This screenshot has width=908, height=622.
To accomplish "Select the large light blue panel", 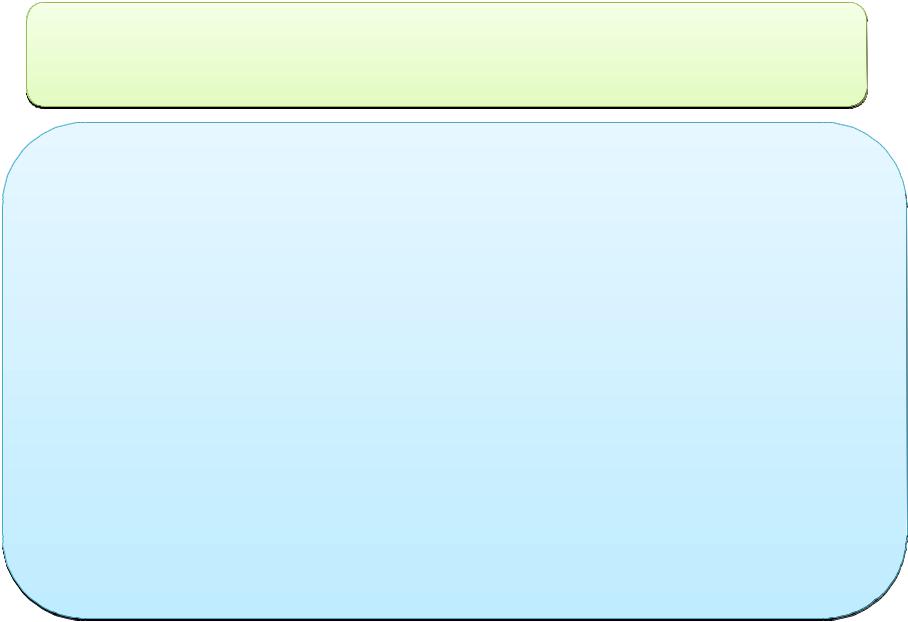I will (x=454, y=371).
